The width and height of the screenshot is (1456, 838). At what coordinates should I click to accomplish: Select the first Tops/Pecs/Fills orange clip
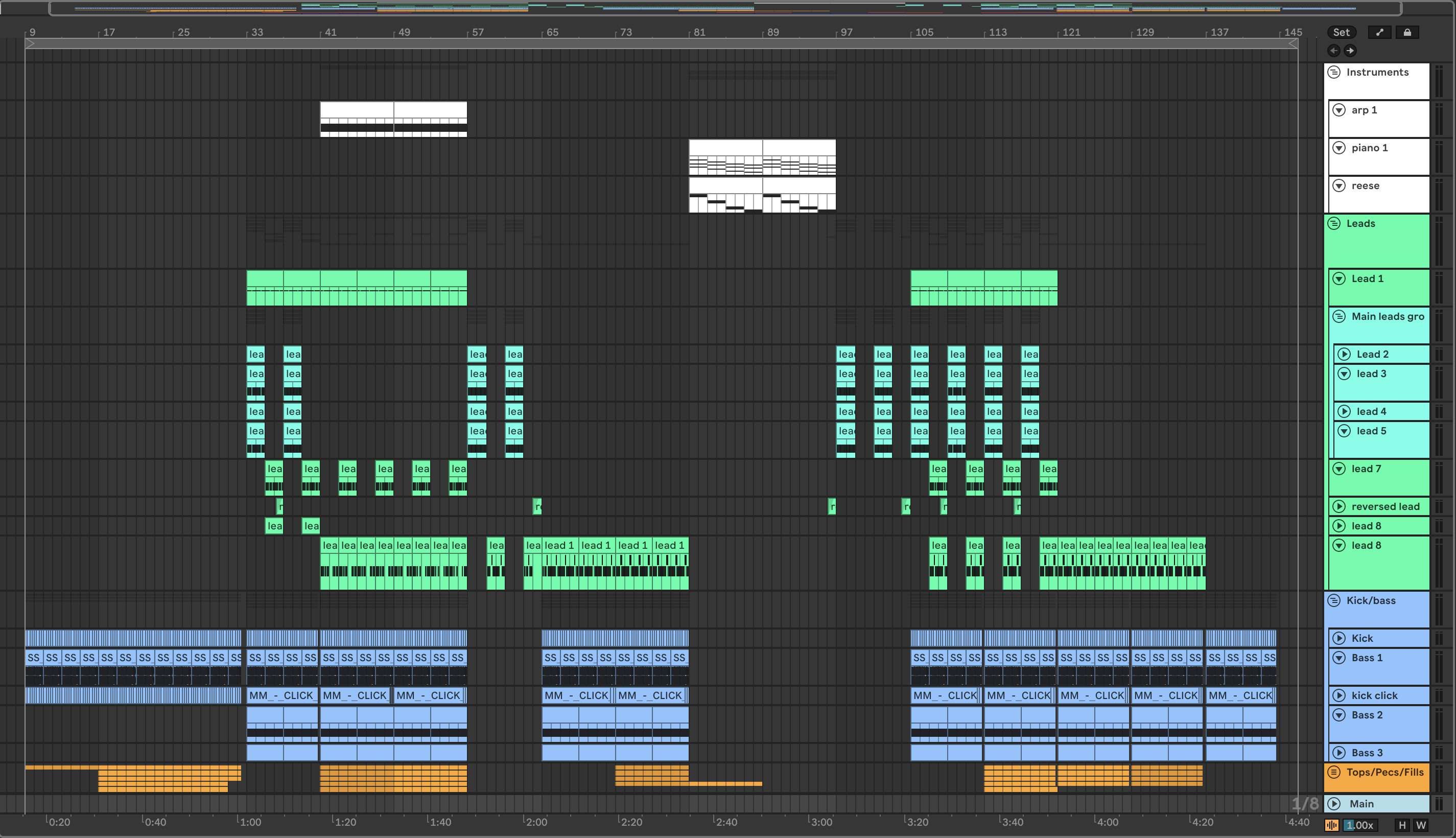[61, 768]
